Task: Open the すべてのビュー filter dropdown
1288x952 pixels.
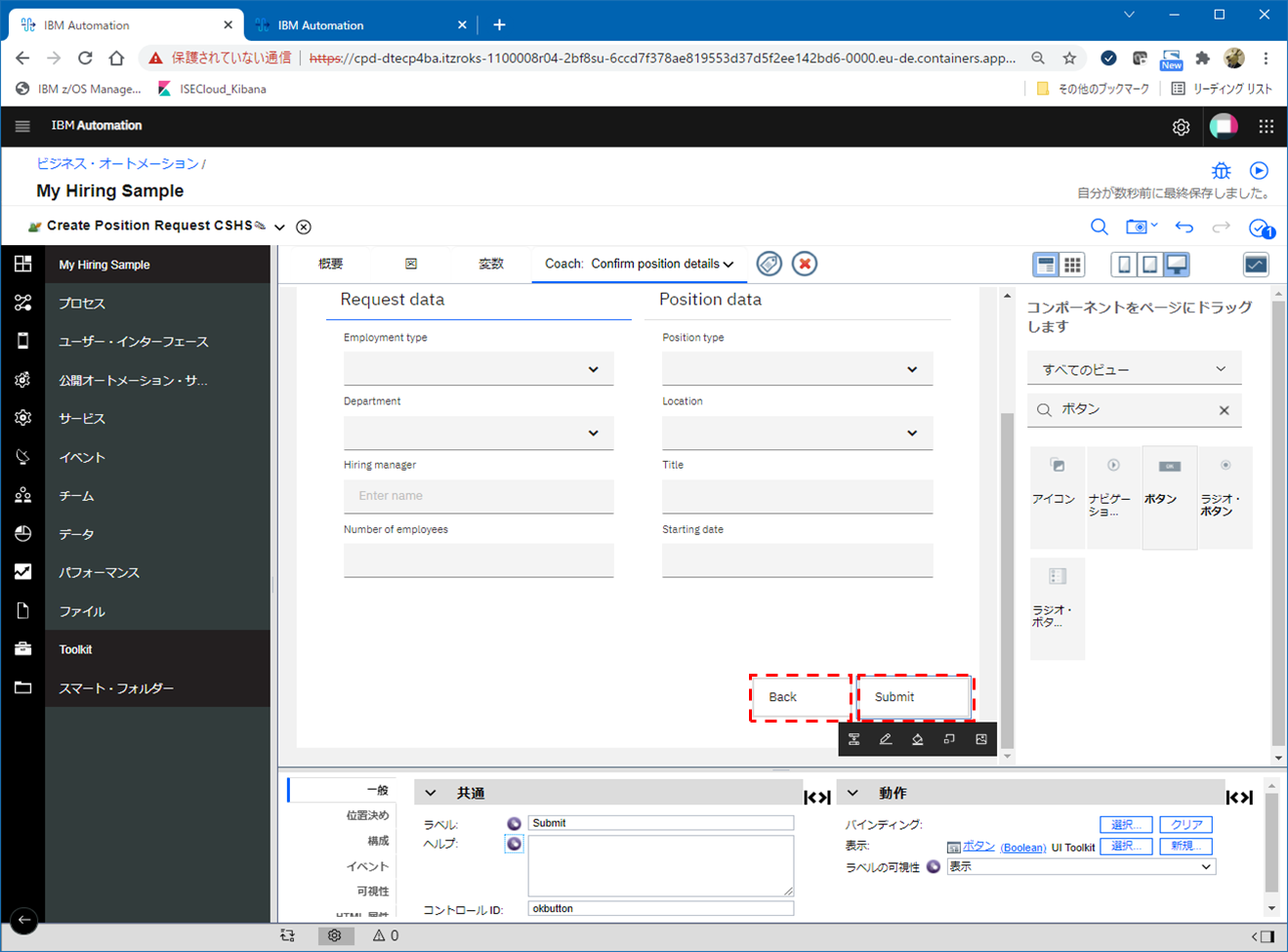Action: click(1134, 369)
